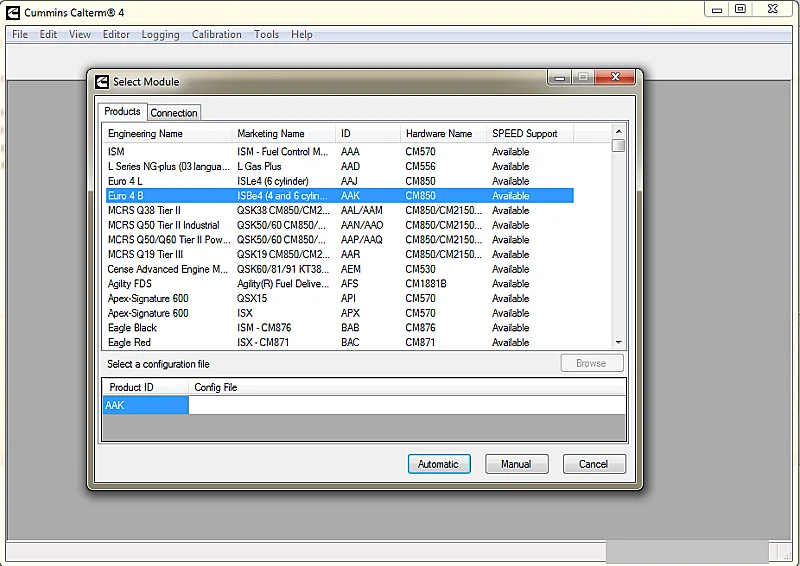Screen dimensions: 800x566
Task: Select the Eagle Red row
Action: (x=339, y=342)
